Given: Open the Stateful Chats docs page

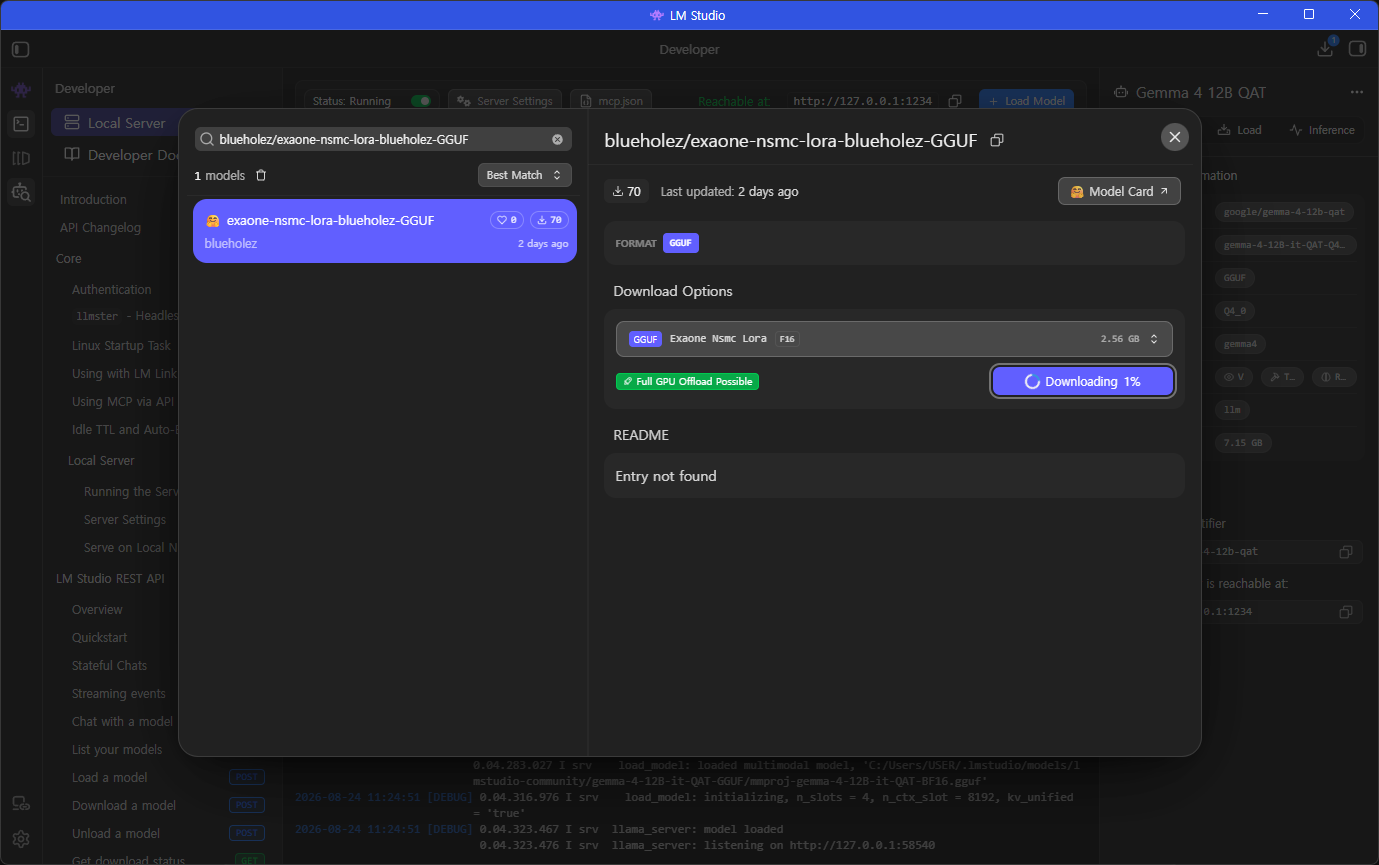Looking at the screenshot, I should pyautogui.click(x=109, y=666).
